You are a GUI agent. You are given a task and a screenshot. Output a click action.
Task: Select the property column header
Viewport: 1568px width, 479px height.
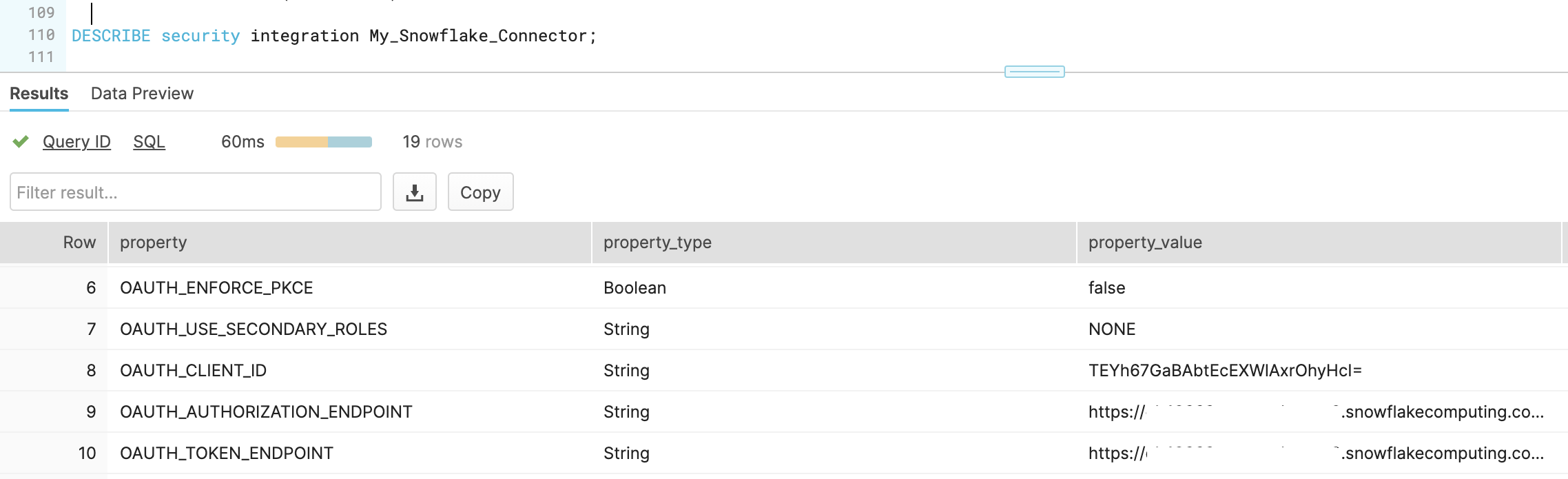pyautogui.click(x=153, y=243)
